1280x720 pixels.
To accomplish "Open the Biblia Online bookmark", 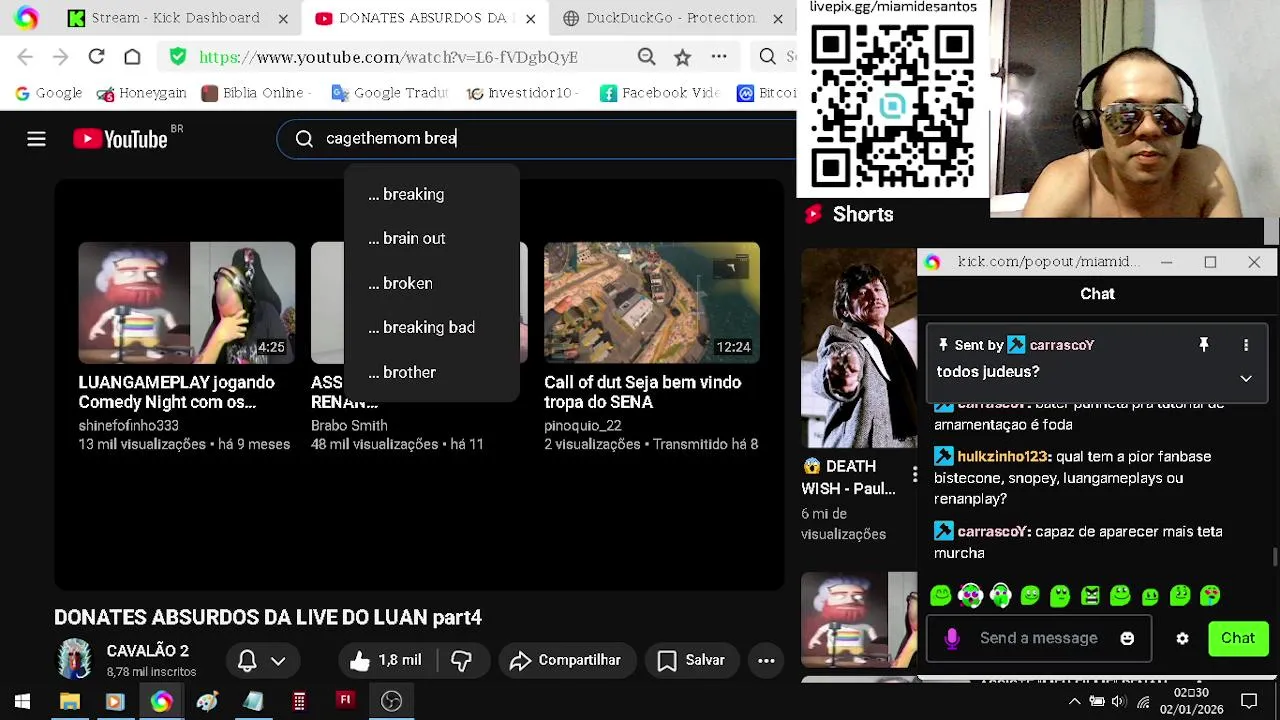I will coord(256,93).
